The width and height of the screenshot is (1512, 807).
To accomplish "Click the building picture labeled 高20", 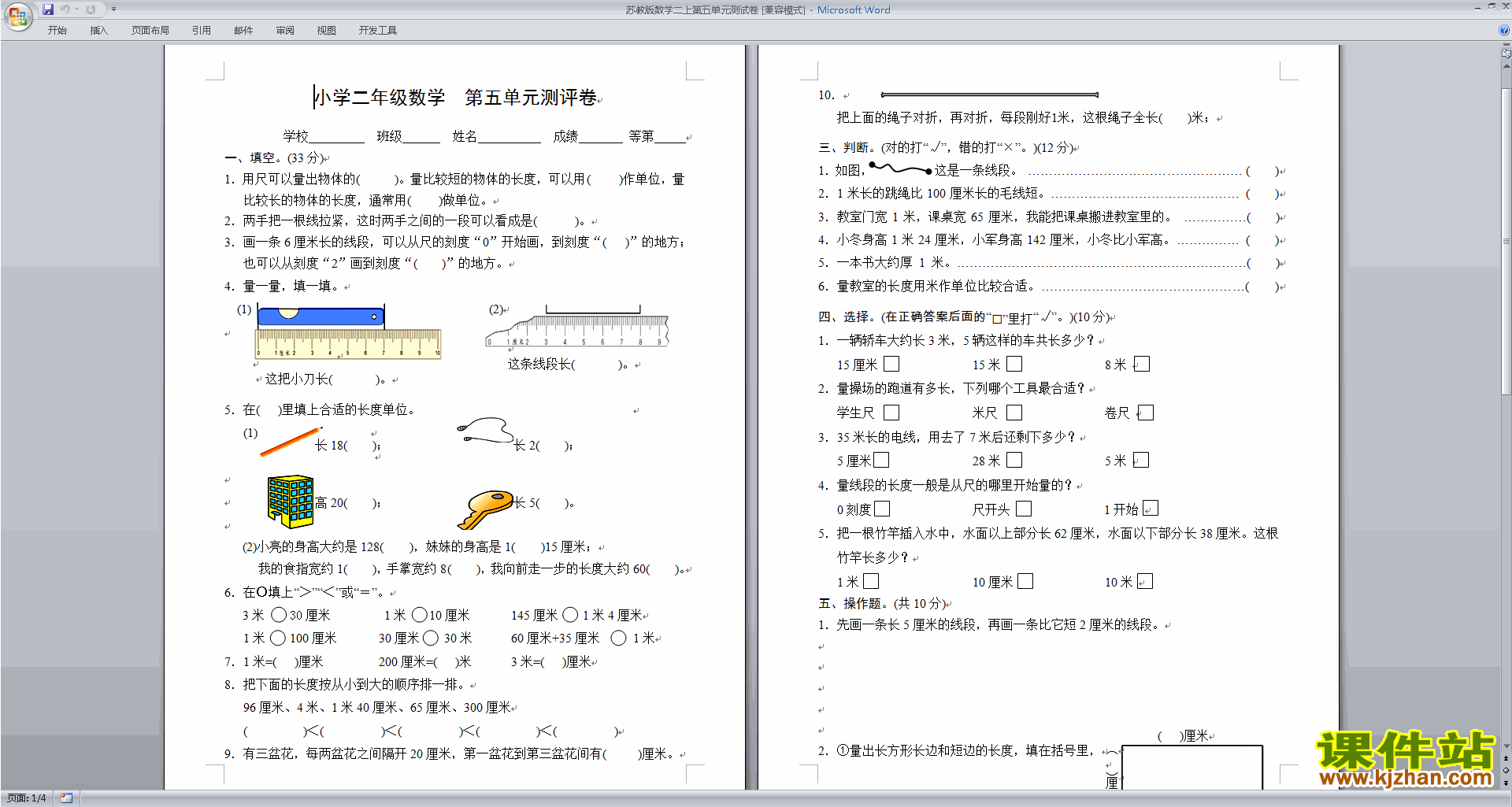I will pyautogui.click(x=291, y=501).
